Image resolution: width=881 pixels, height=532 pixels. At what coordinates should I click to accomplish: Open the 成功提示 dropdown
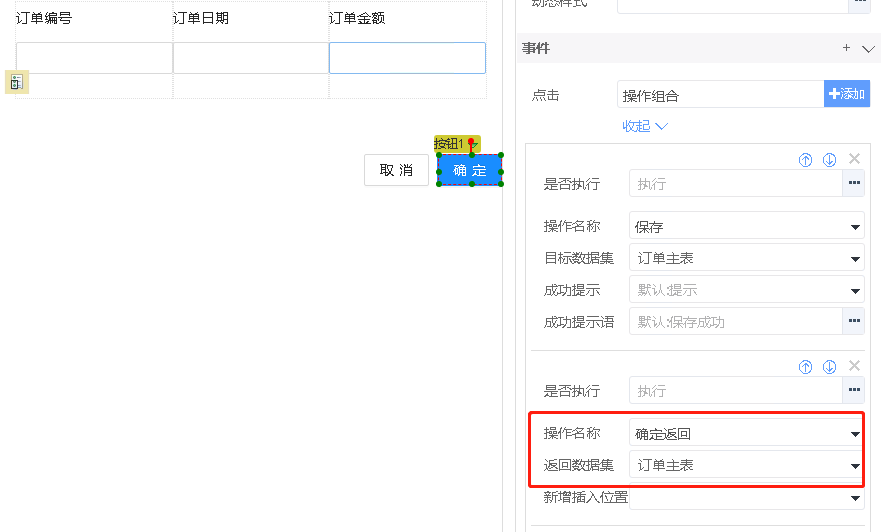pos(747,290)
